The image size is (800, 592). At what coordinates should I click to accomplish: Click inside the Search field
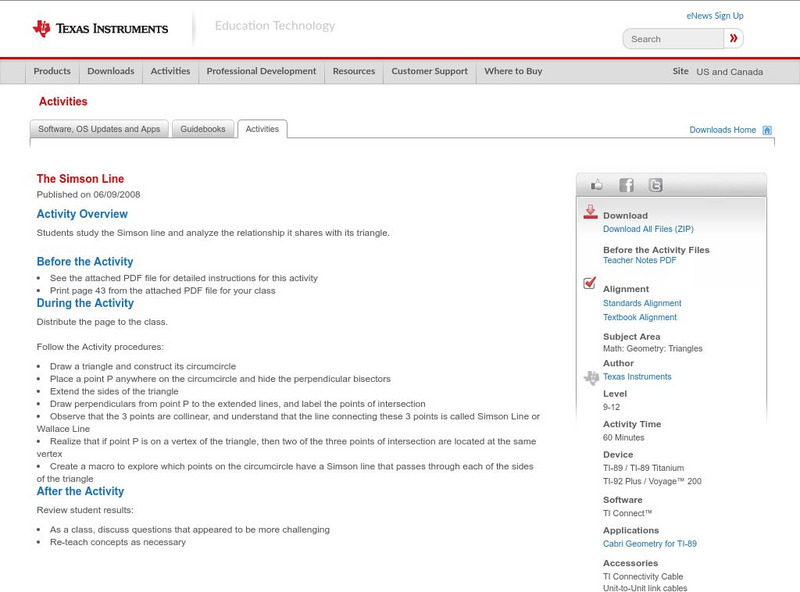point(672,38)
